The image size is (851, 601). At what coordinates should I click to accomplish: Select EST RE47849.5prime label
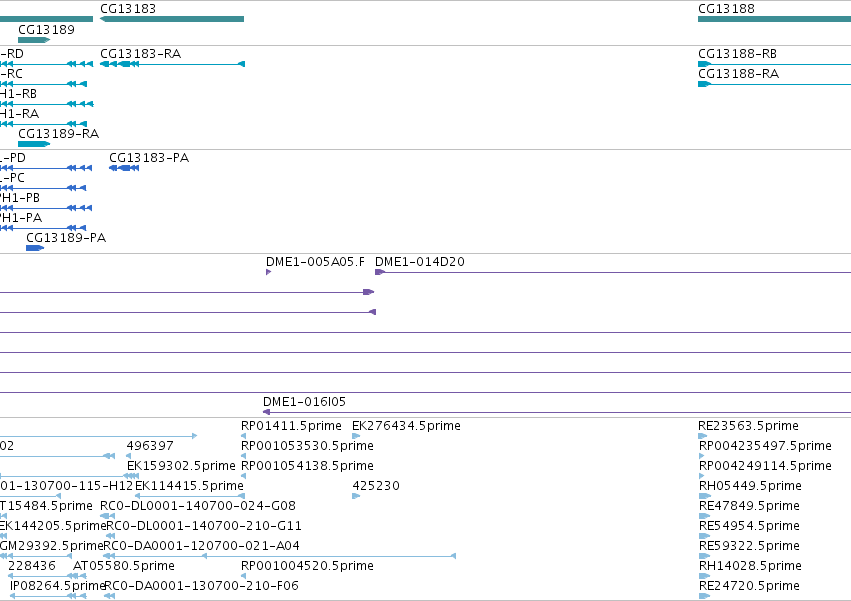749,506
